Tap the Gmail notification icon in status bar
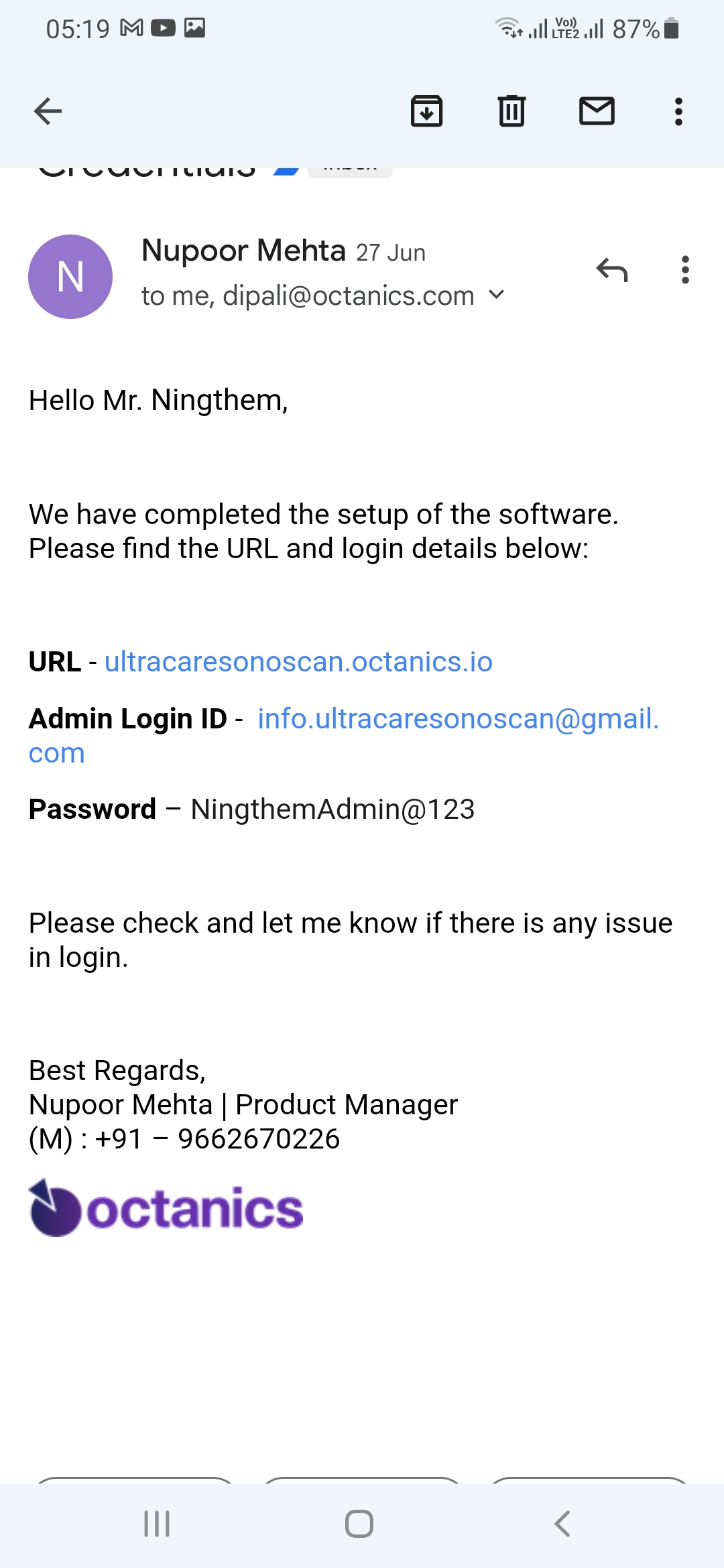This screenshot has width=724, height=1568. (x=131, y=28)
